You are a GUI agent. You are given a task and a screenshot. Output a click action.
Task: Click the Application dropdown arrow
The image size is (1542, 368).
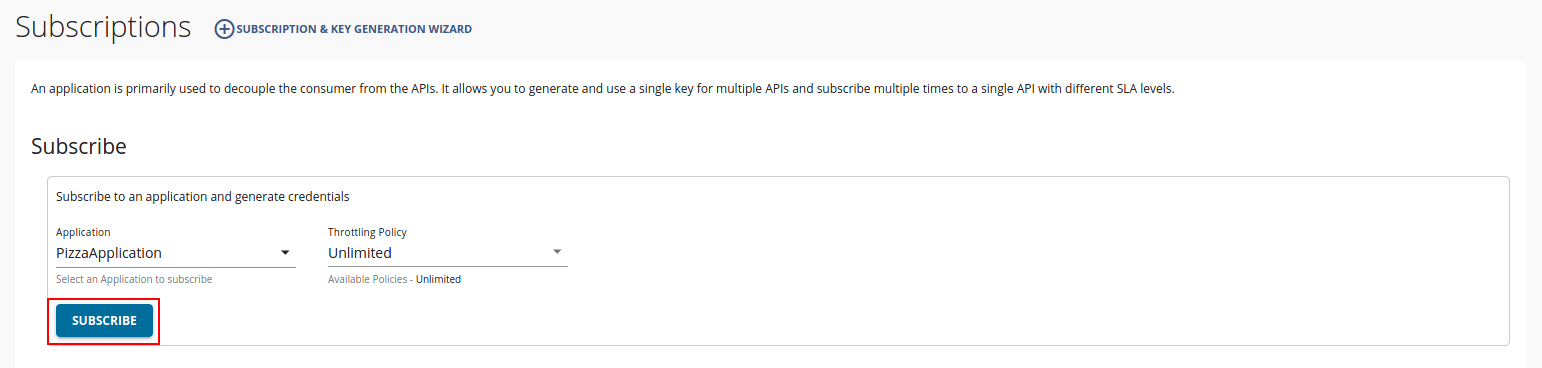285,253
